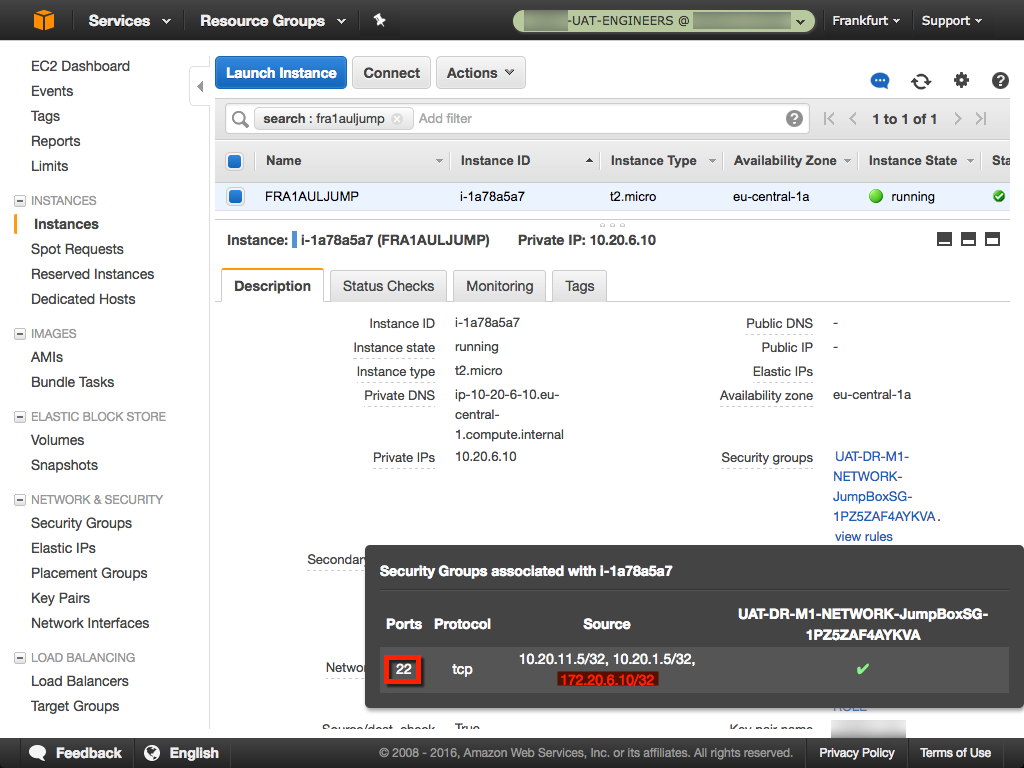The image size is (1024, 768).
Task: Click the view rules link
Action: point(863,536)
